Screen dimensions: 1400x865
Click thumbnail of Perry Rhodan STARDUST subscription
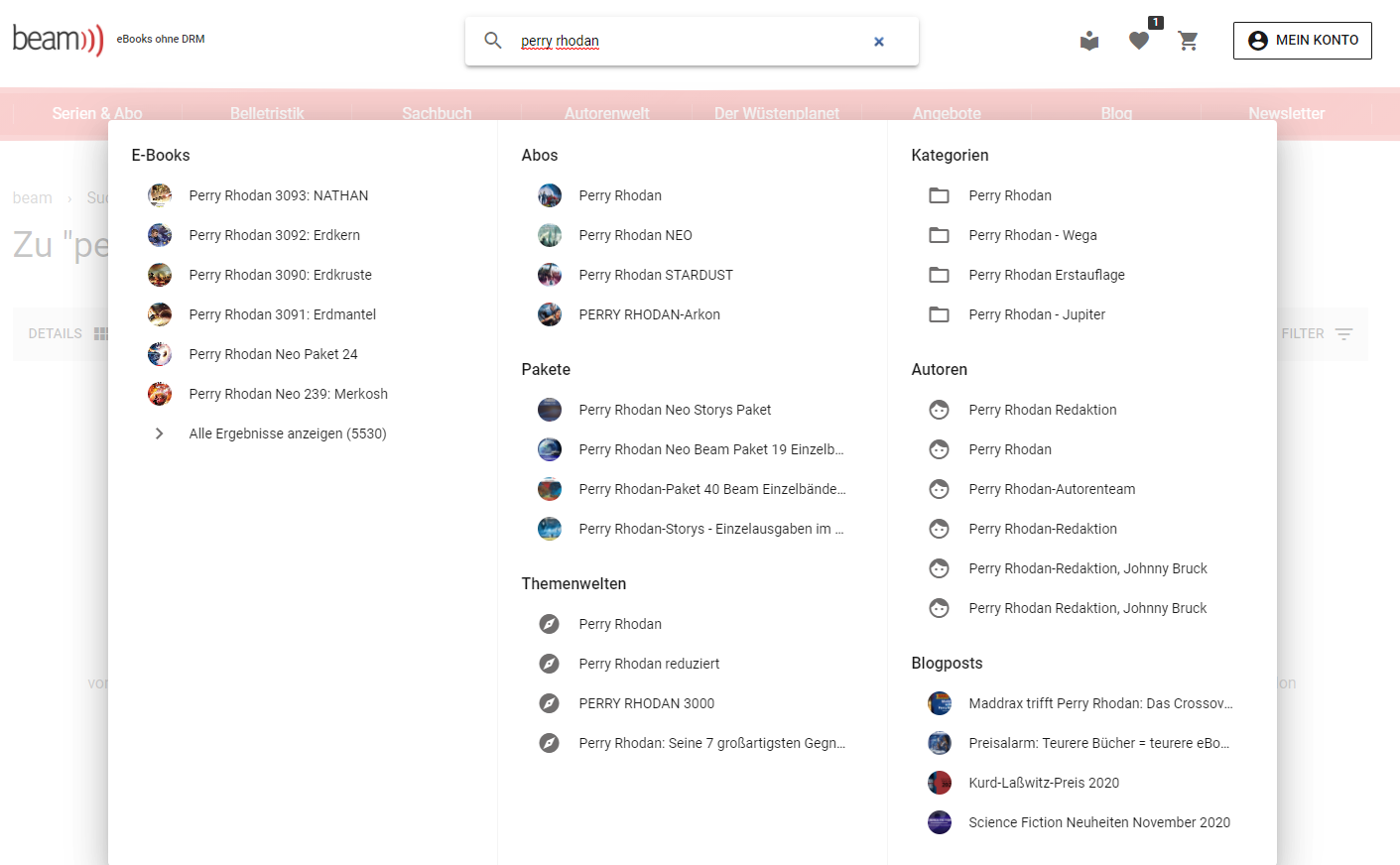pyautogui.click(x=550, y=275)
